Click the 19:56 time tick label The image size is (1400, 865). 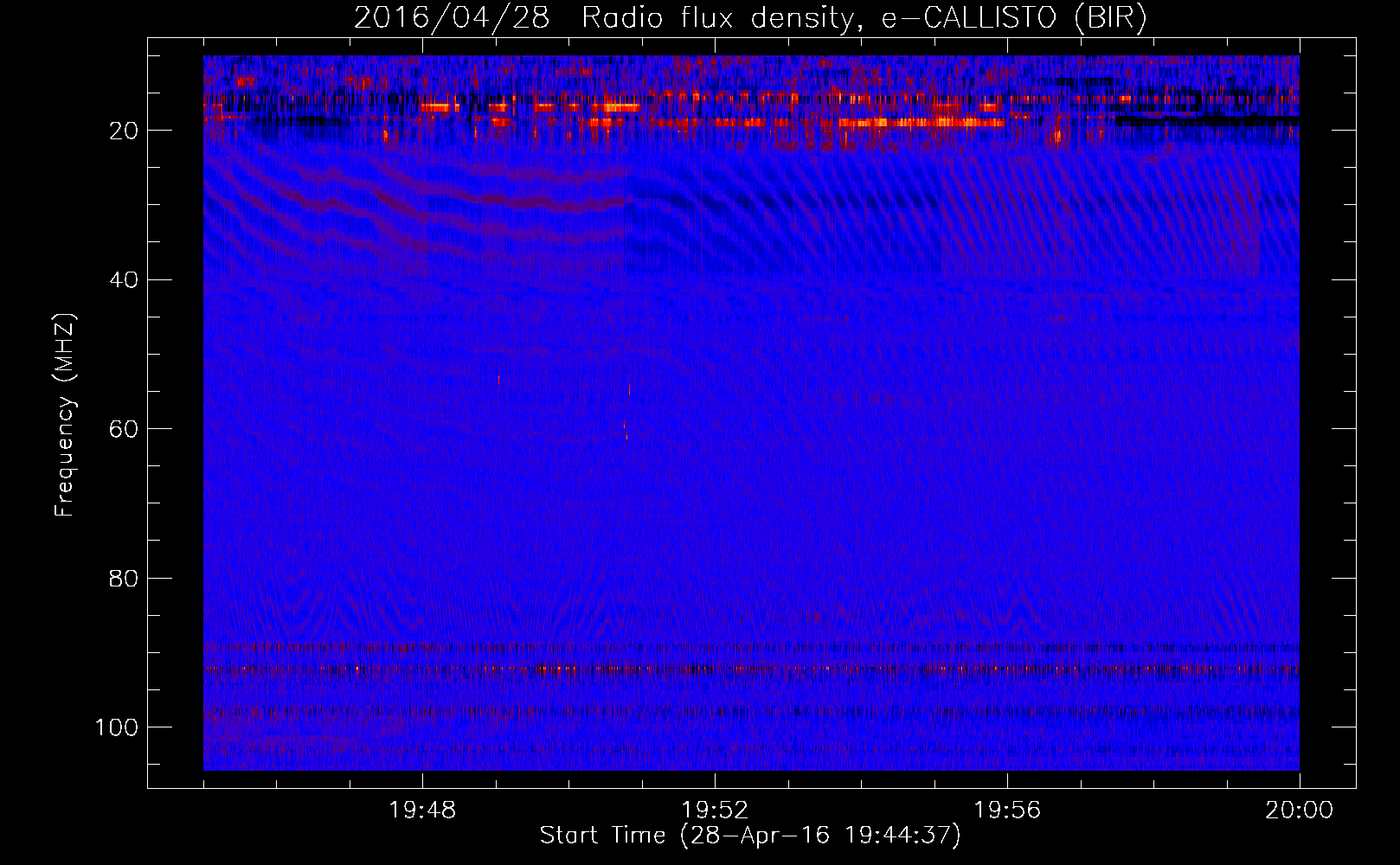point(1007,811)
